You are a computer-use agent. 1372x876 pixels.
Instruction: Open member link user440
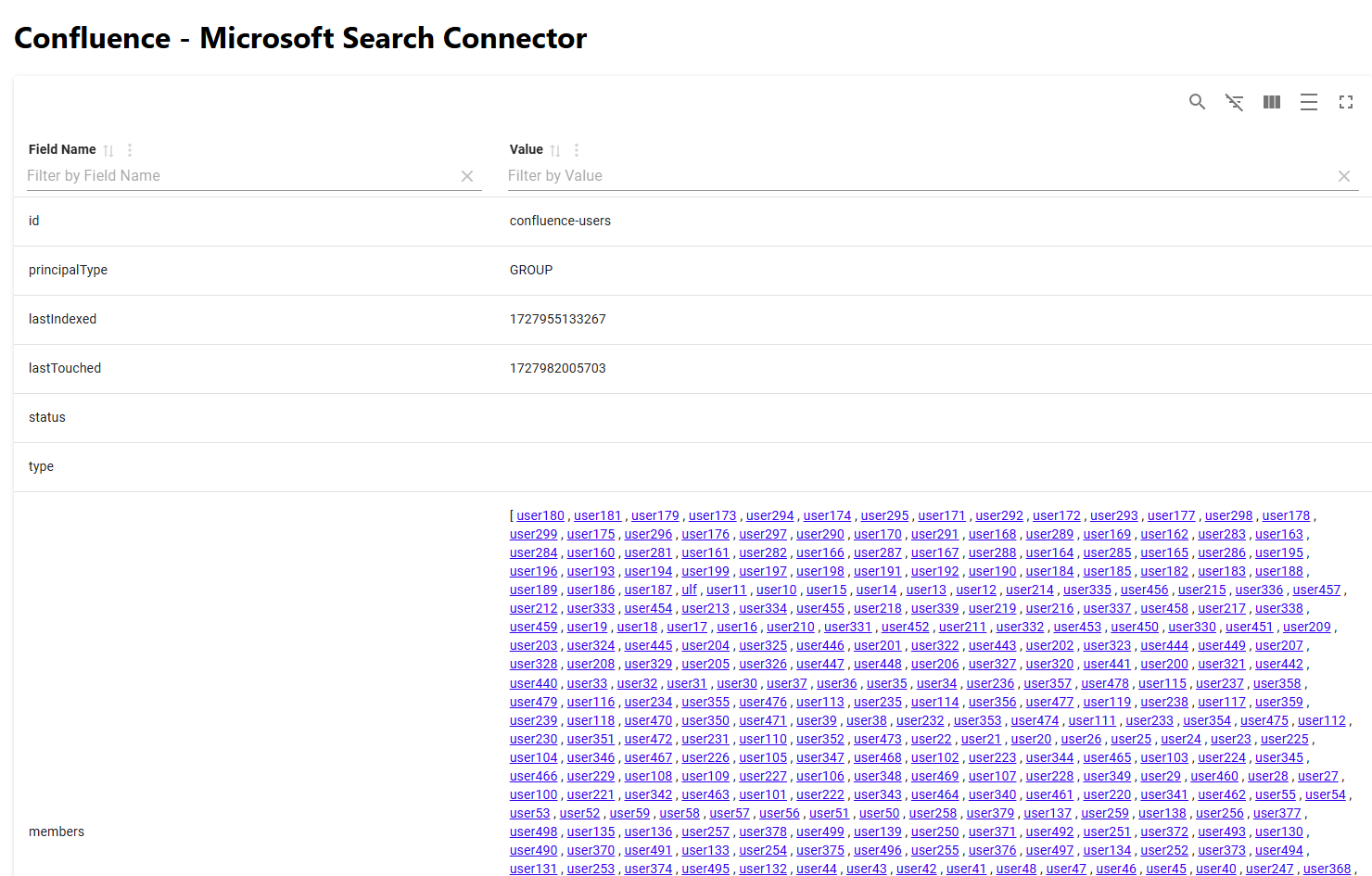click(534, 683)
